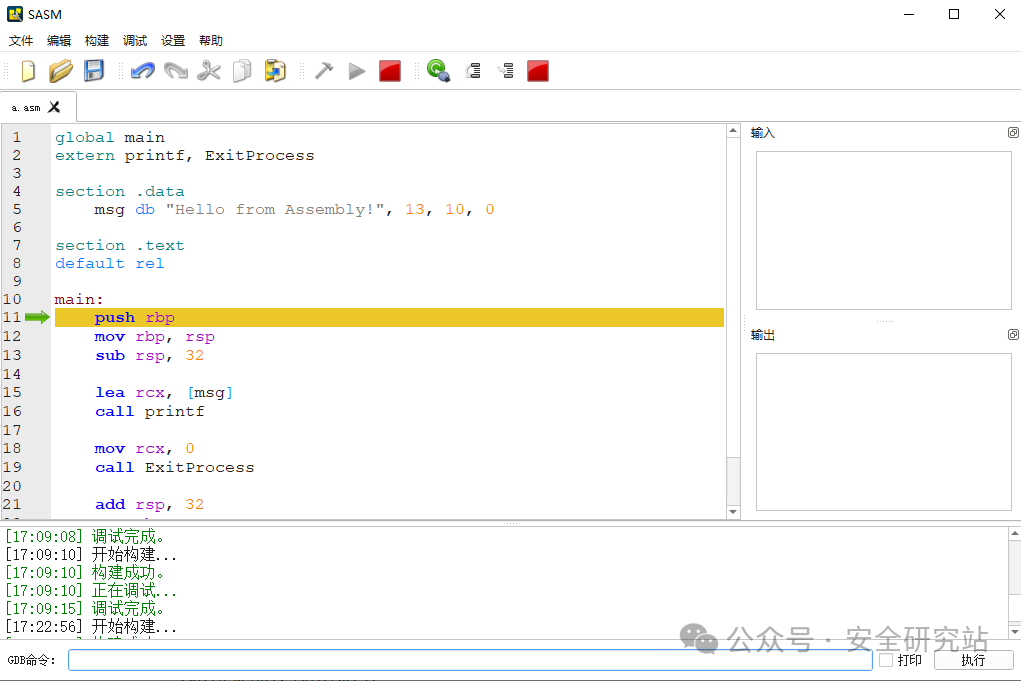Toggle the 打印 checkbox
This screenshot has height=681, width=1021.
[x=886, y=660]
